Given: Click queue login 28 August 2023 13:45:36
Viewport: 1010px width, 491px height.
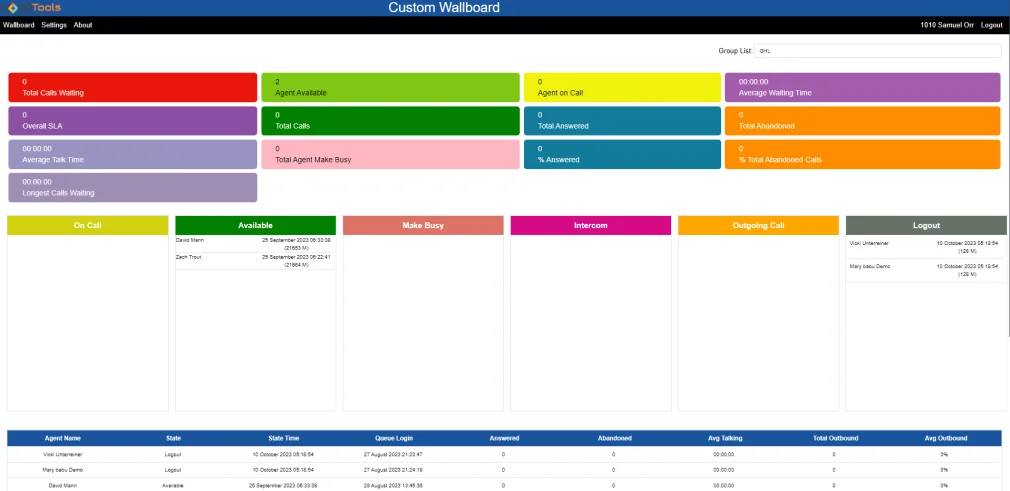Looking at the screenshot, I should pos(394,485).
